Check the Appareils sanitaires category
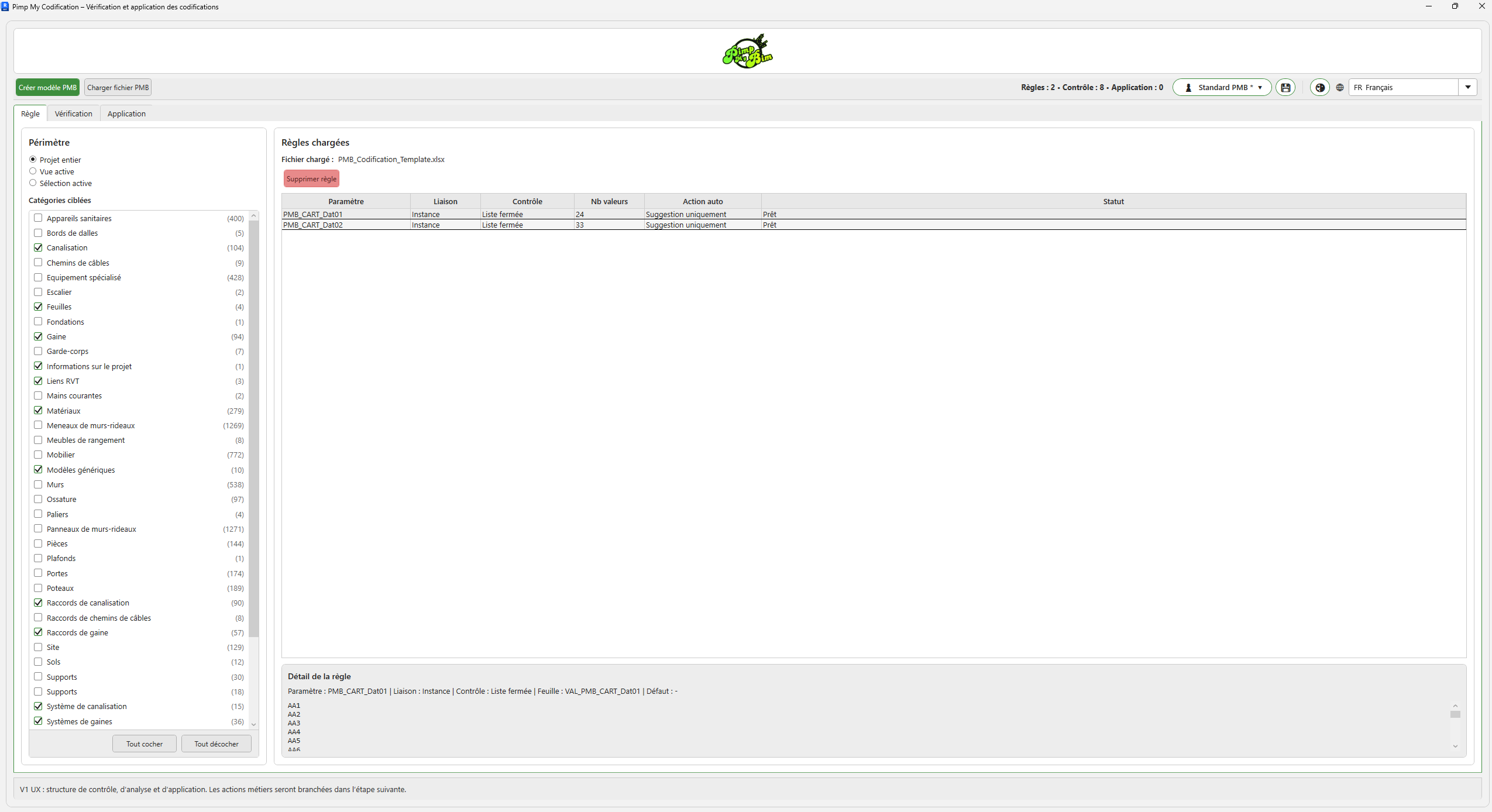Viewport: 1492px width, 812px height. (38, 218)
